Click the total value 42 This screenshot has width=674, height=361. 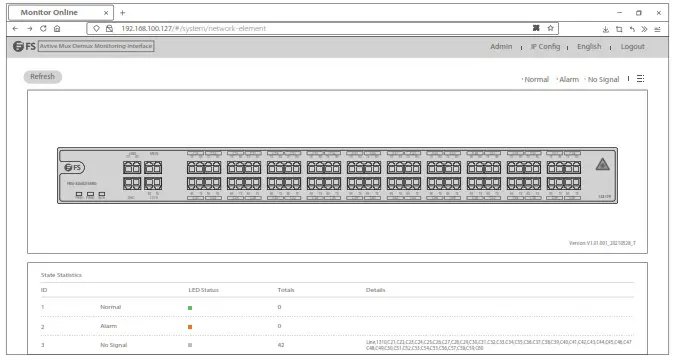281,345
